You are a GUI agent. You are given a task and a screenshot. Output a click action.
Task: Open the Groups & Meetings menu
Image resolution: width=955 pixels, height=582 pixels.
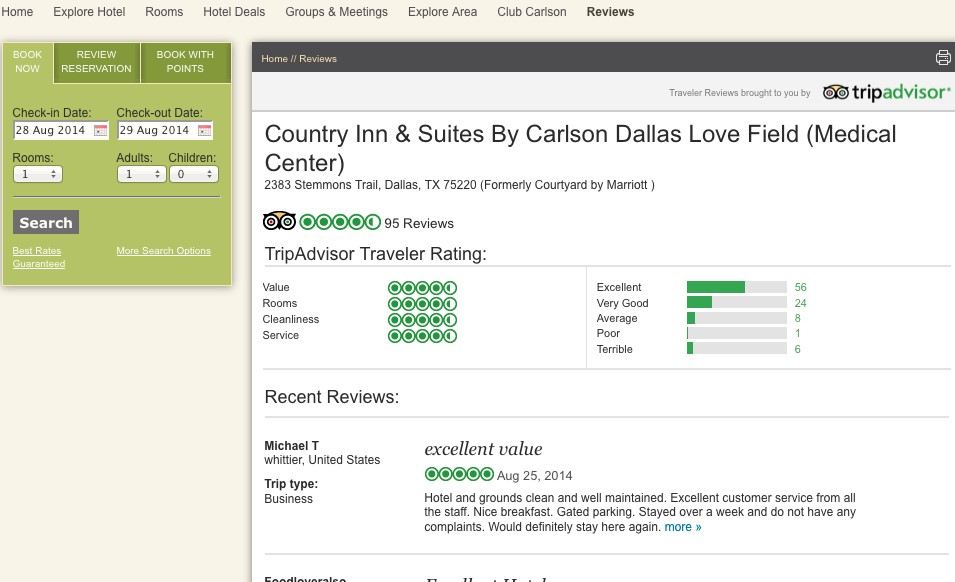coord(336,12)
